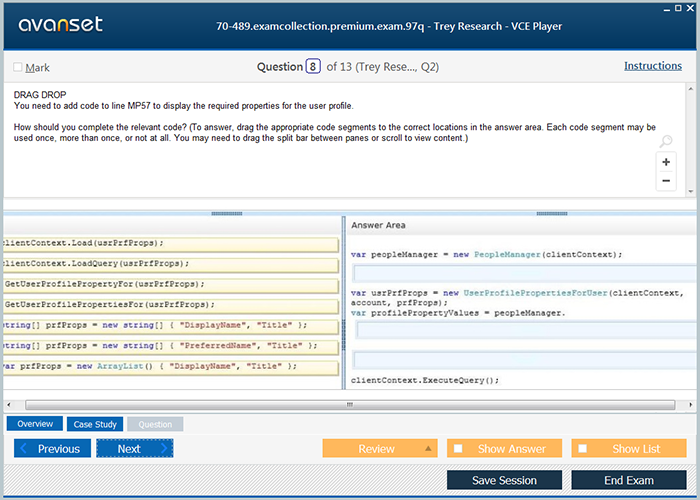
Task: Click the End Exam button
Action: click(629, 480)
